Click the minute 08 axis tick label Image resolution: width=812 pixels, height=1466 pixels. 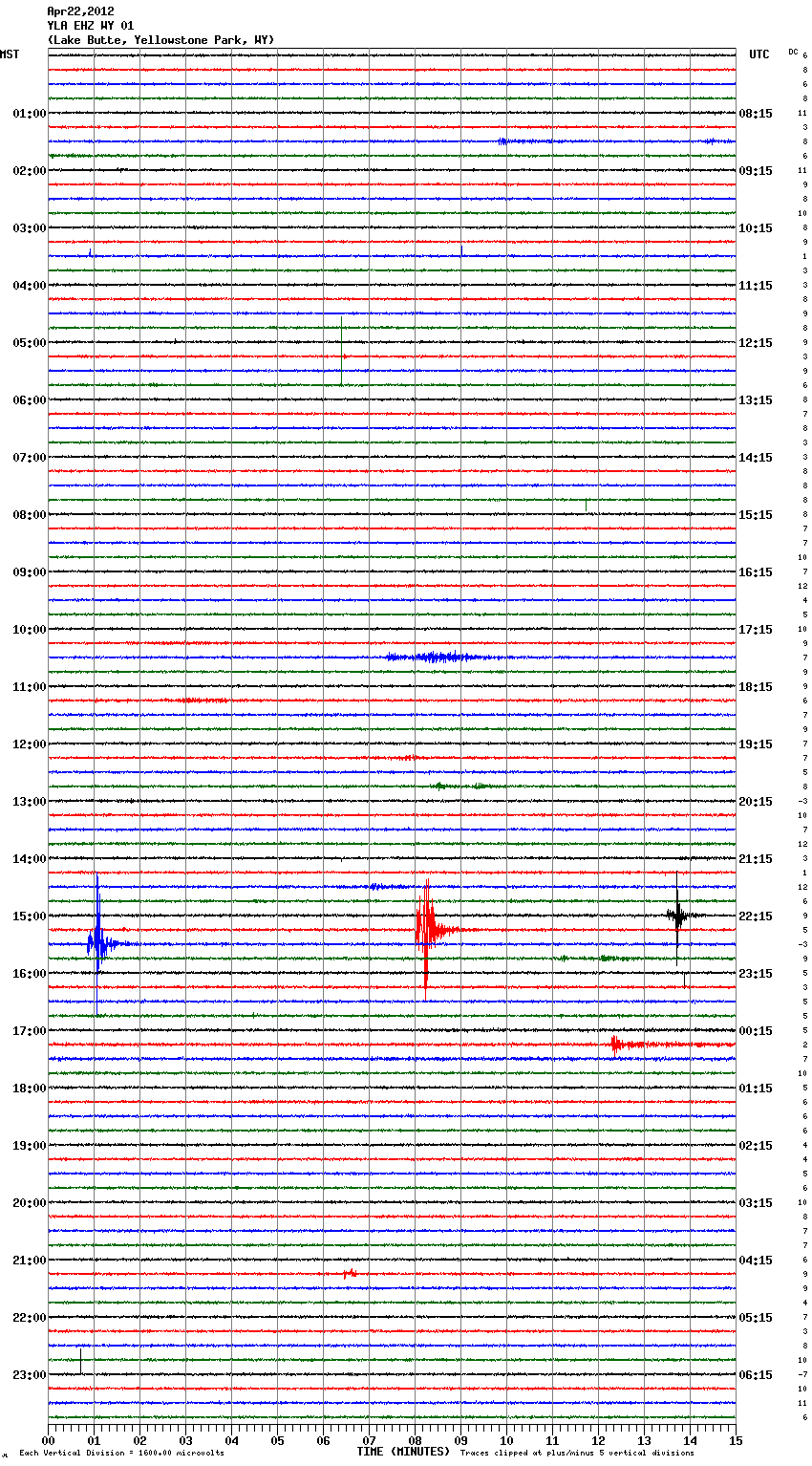416,1440
